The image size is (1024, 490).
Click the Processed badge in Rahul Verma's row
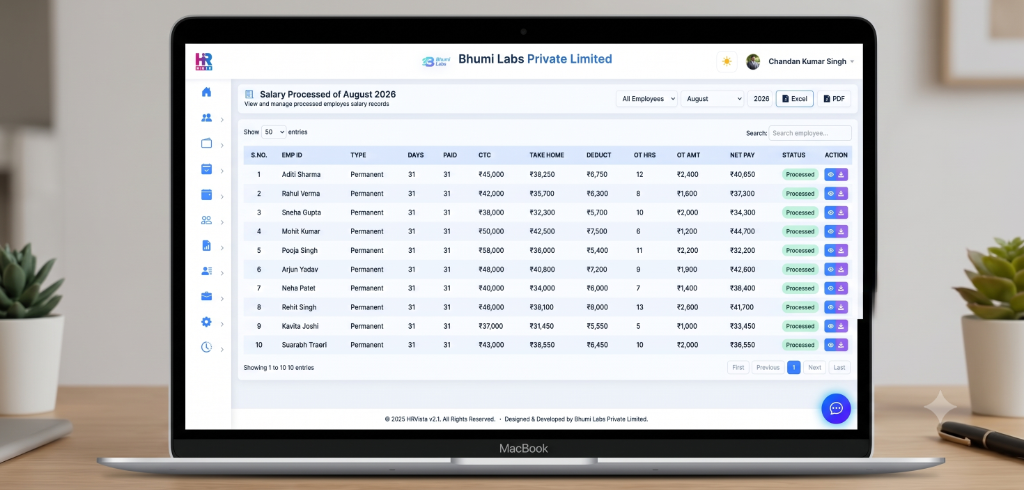pyautogui.click(x=800, y=193)
